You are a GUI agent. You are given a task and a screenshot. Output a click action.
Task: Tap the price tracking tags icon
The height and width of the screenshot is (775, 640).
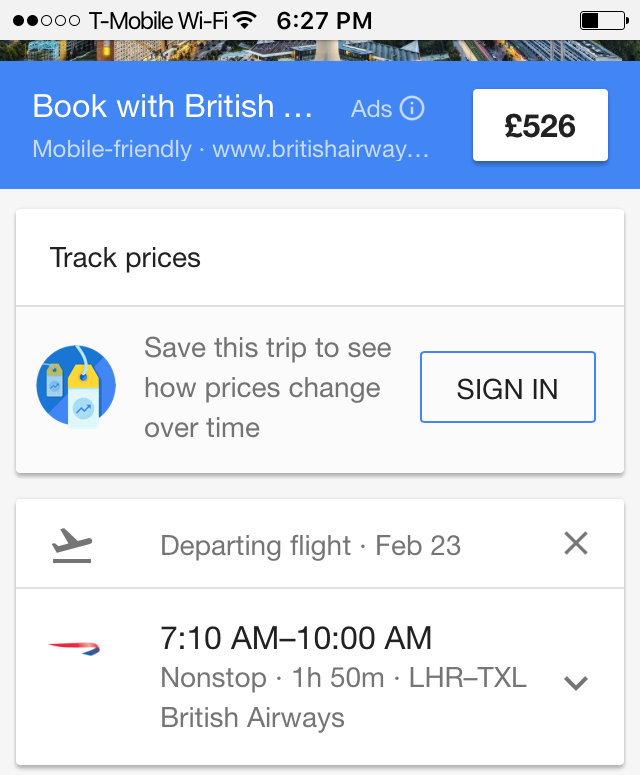pyautogui.click(x=75, y=387)
